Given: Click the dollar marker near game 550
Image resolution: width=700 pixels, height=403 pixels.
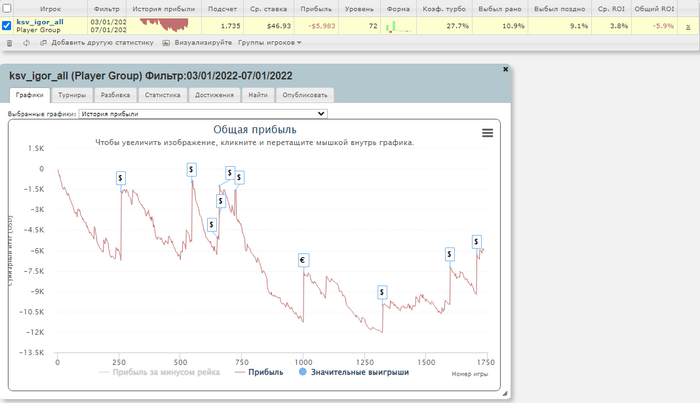Looking at the screenshot, I should 192,170.
